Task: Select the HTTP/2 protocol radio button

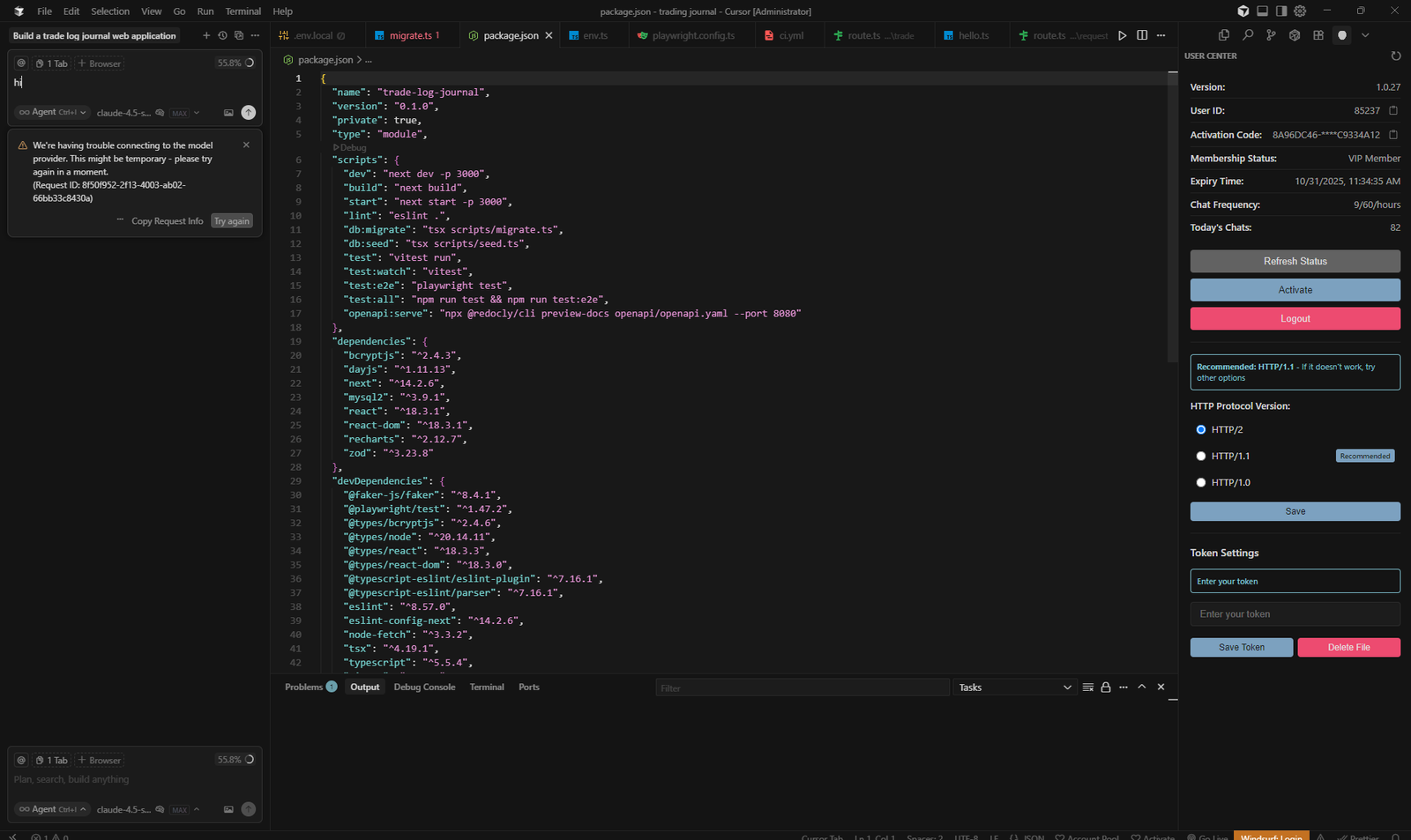Action: point(1200,430)
